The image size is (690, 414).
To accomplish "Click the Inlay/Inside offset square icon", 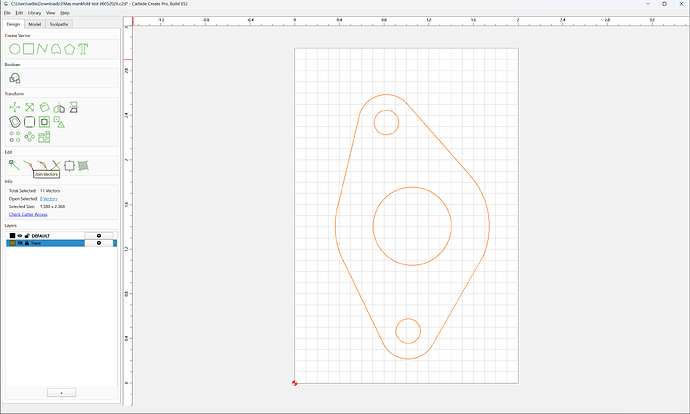I will pyautogui.click(x=44, y=122).
